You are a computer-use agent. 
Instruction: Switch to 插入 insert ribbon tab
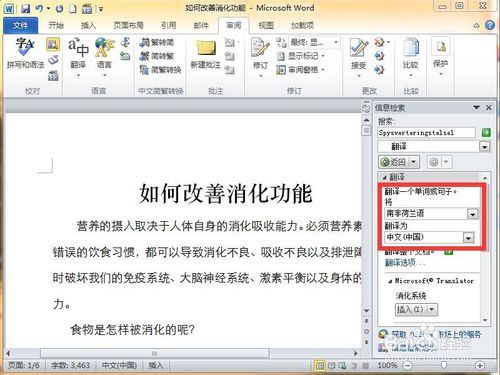(x=88, y=25)
